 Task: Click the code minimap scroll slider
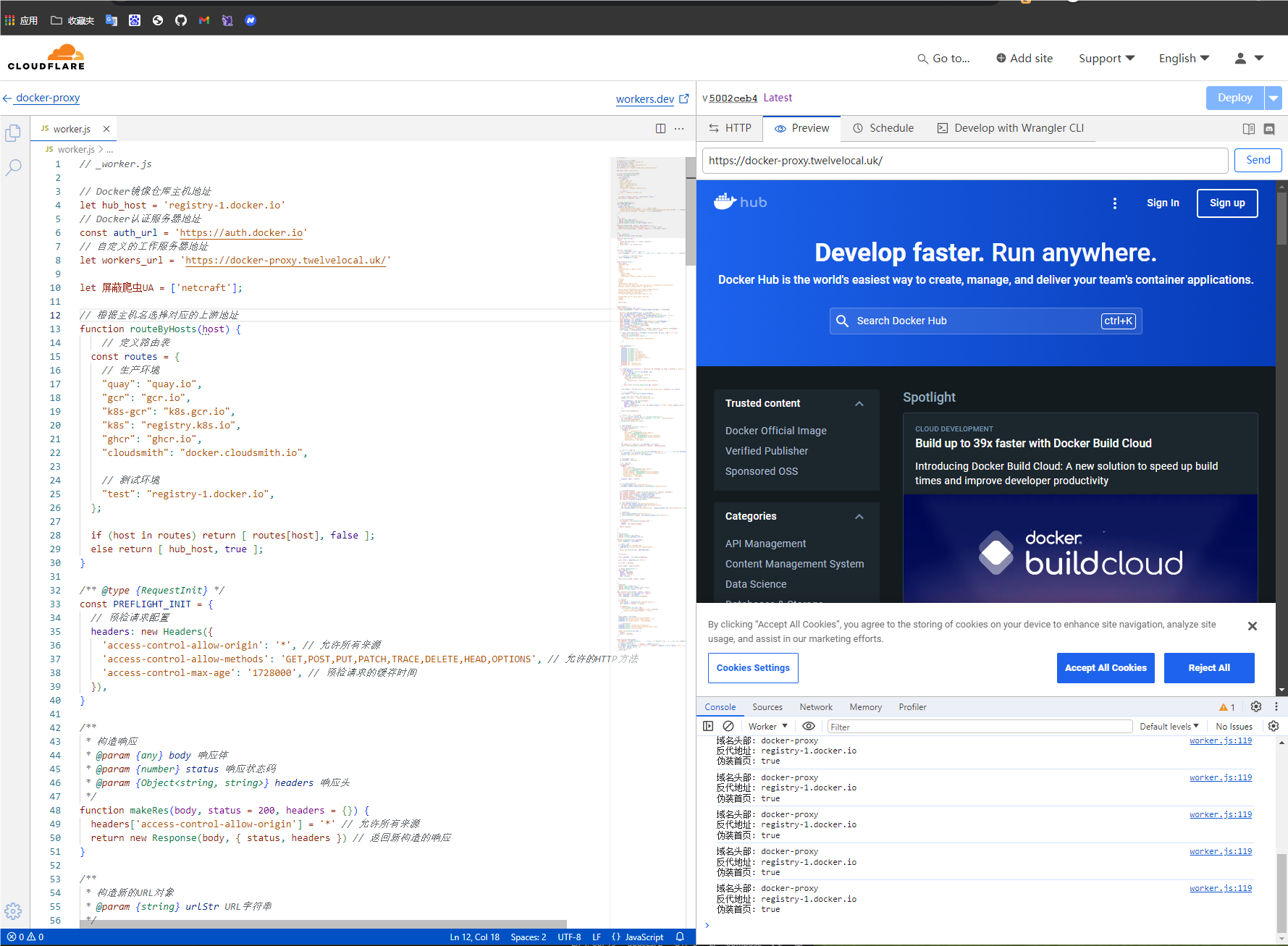click(648, 198)
